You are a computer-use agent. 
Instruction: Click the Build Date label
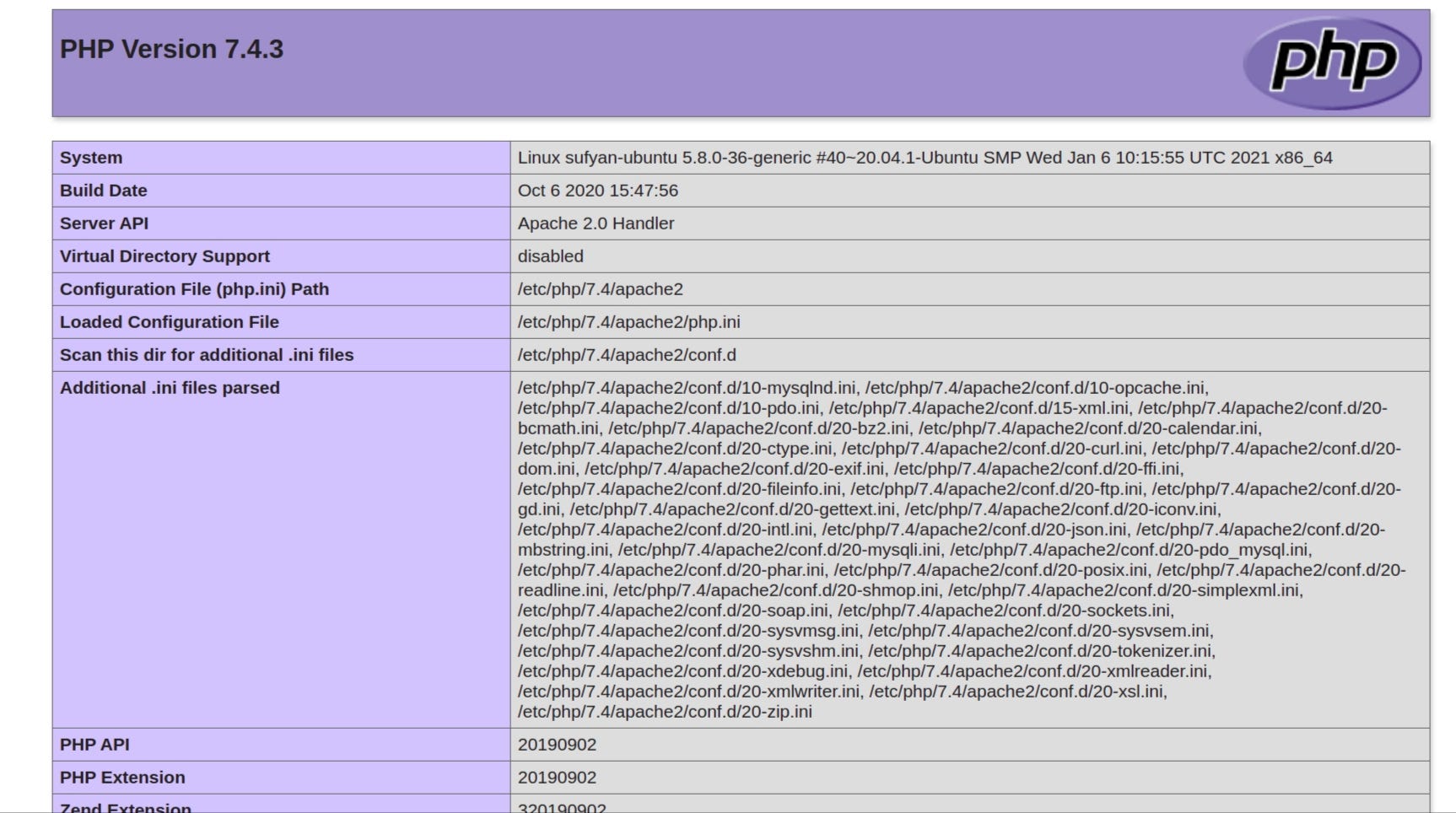(x=103, y=191)
